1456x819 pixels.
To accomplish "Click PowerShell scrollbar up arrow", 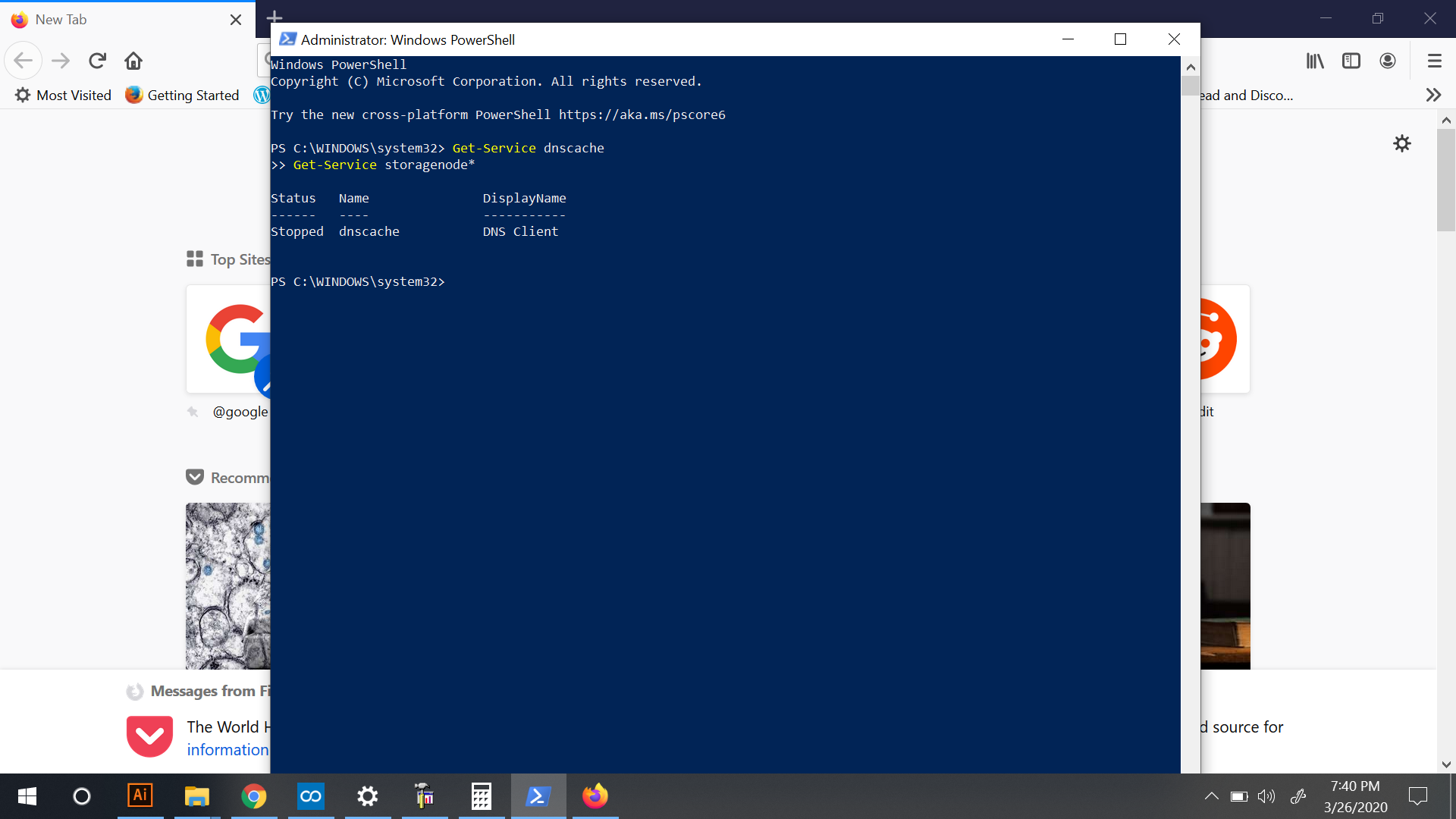I will pyautogui.click(x=1191, y=67).
